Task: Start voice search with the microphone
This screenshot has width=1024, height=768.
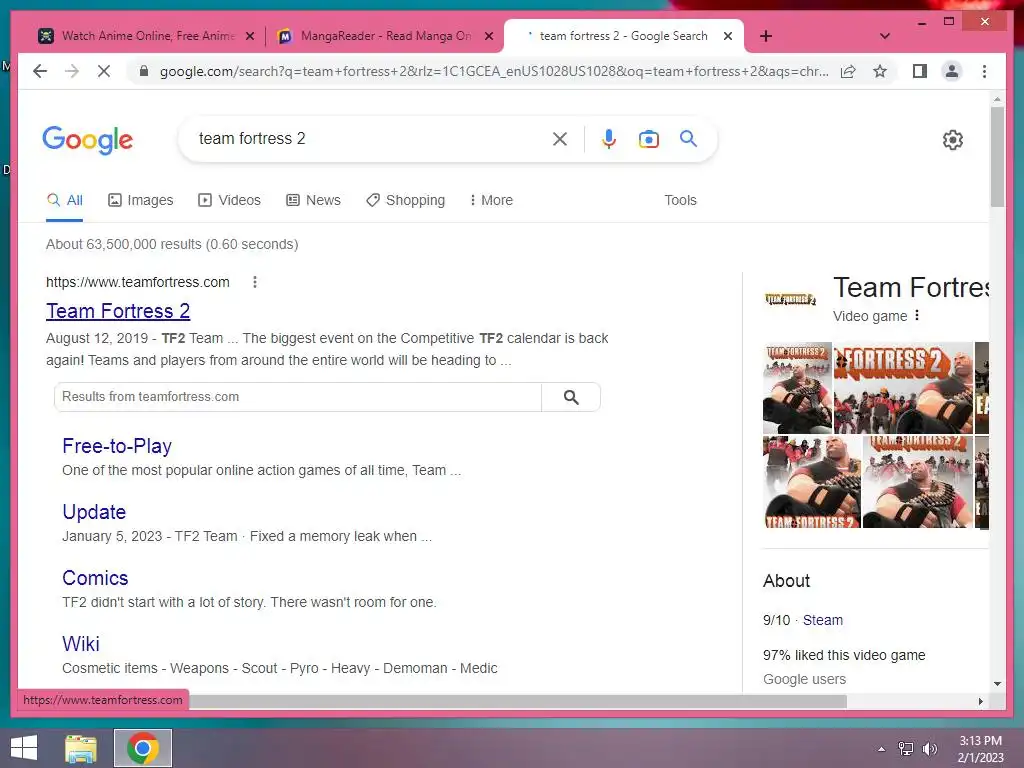Action: pos(609,138)
